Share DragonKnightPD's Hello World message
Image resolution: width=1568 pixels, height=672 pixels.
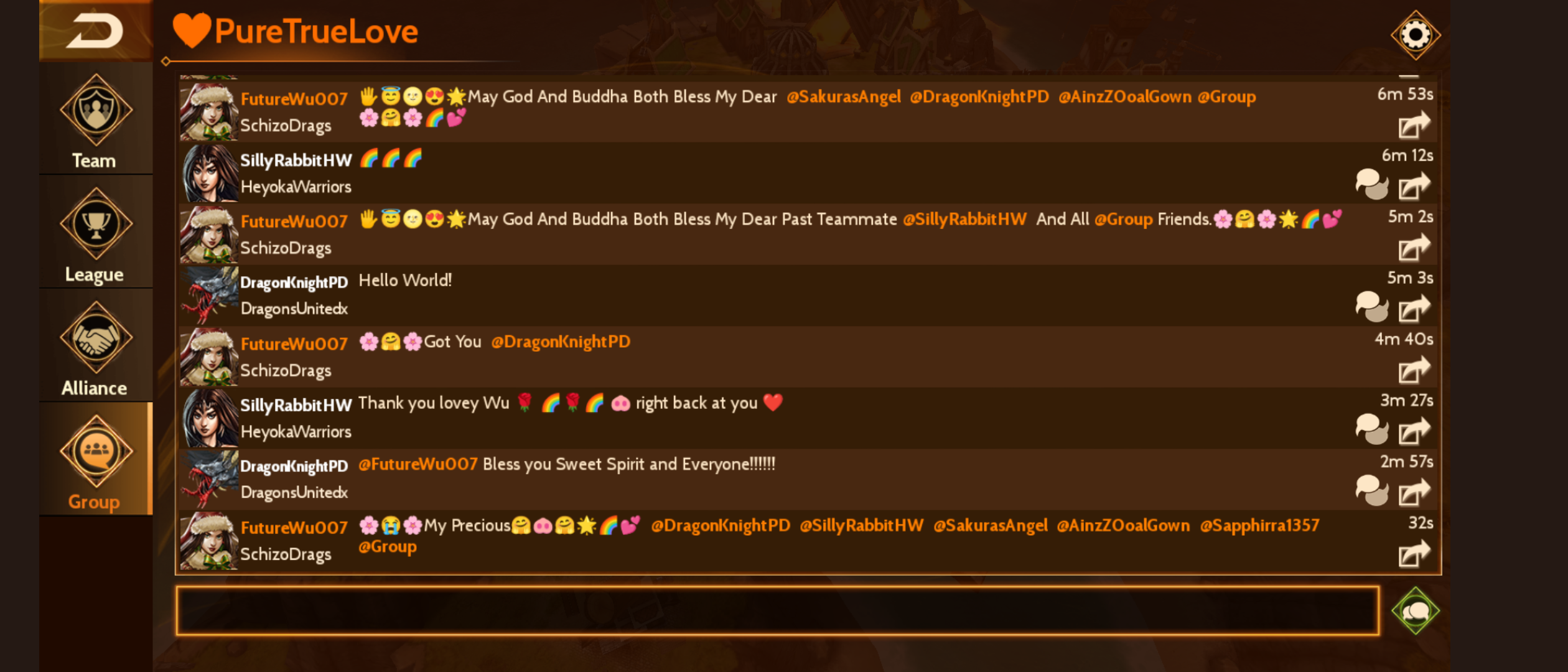[1414, 309]
